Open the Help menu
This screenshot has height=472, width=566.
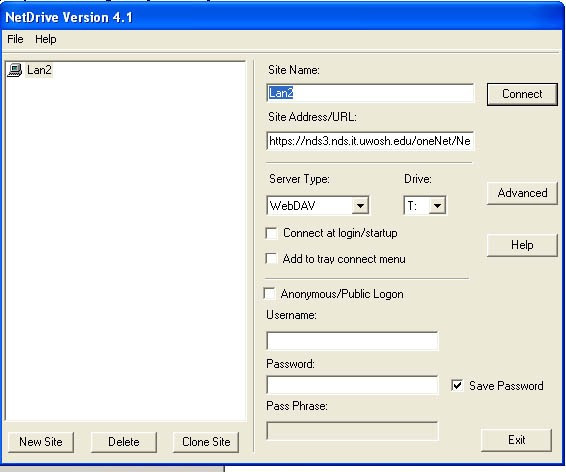click(45, 39)
